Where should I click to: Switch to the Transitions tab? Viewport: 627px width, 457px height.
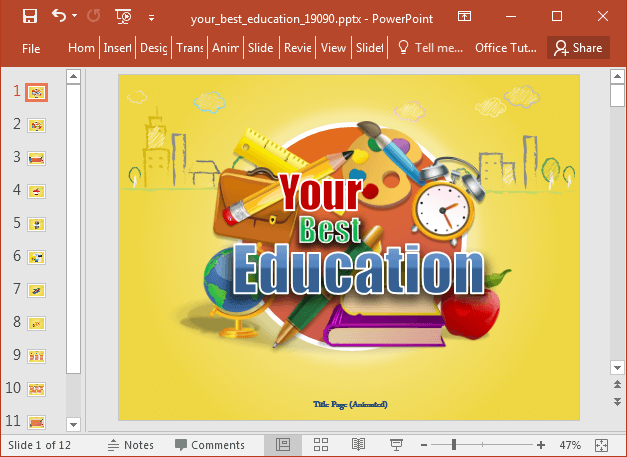coord(190,48)
